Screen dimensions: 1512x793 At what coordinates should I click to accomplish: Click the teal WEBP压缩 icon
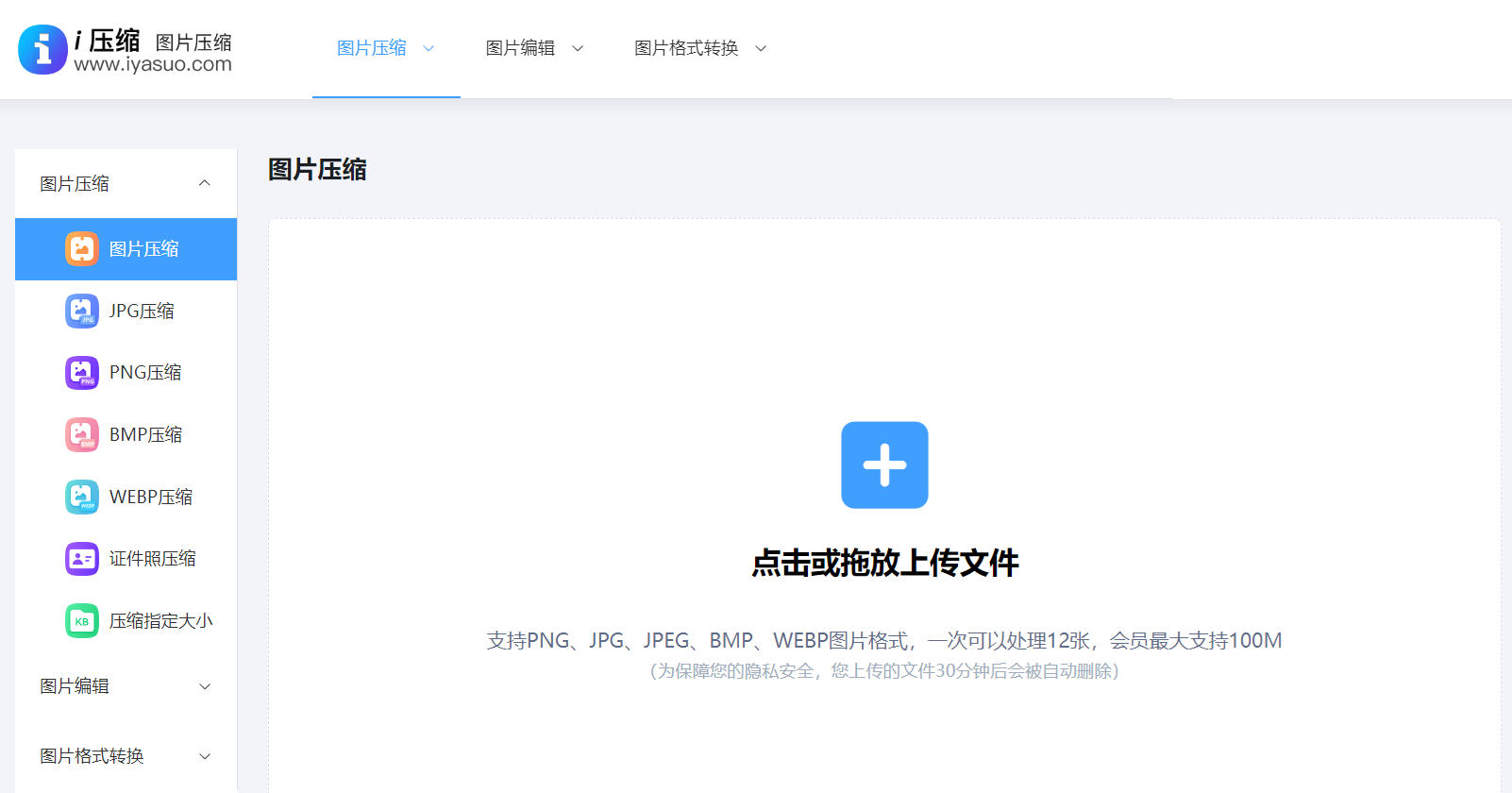click(82, 498)
